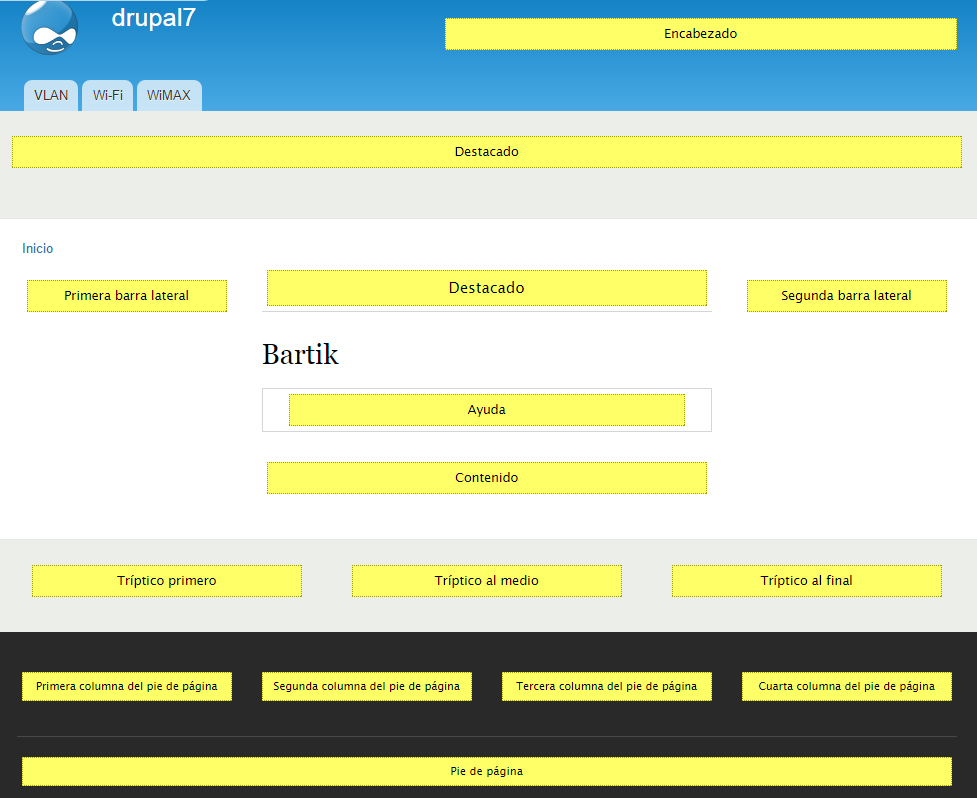Viewport: 977px width, 798px height.
Task: Open the WiMAX menu tab
Action: pos(169,95)
